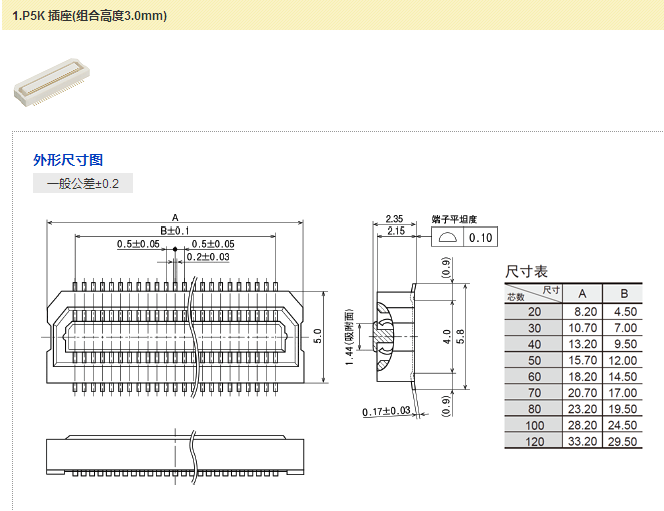Click the flatness semicircle symbol box
This screenshot has height=511, width=664.
(x=448, y=238)
